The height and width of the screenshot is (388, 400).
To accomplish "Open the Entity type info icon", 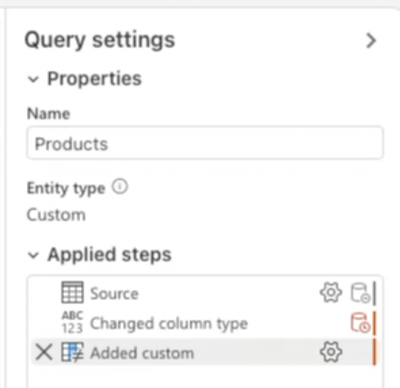I will [120, 187].
